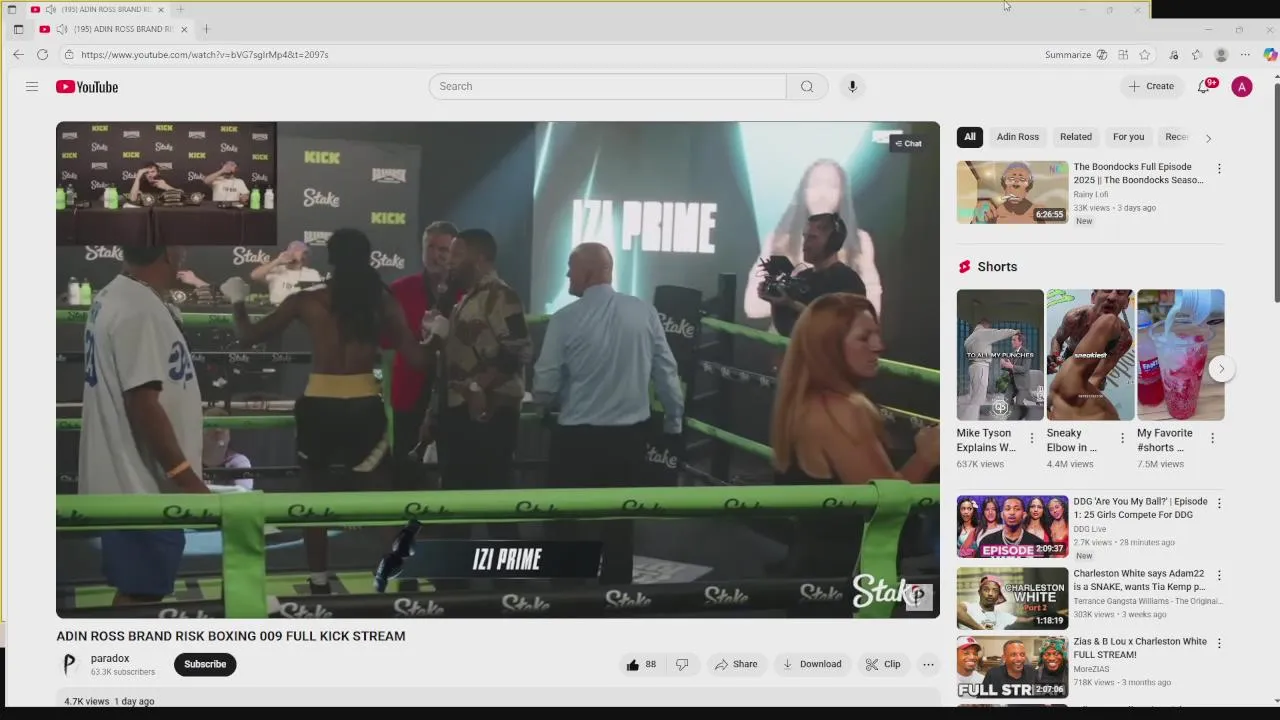
Task: Switch to the ADIN ROSS tab in front window
Action: pyautogui.click(x=113, y=29)
